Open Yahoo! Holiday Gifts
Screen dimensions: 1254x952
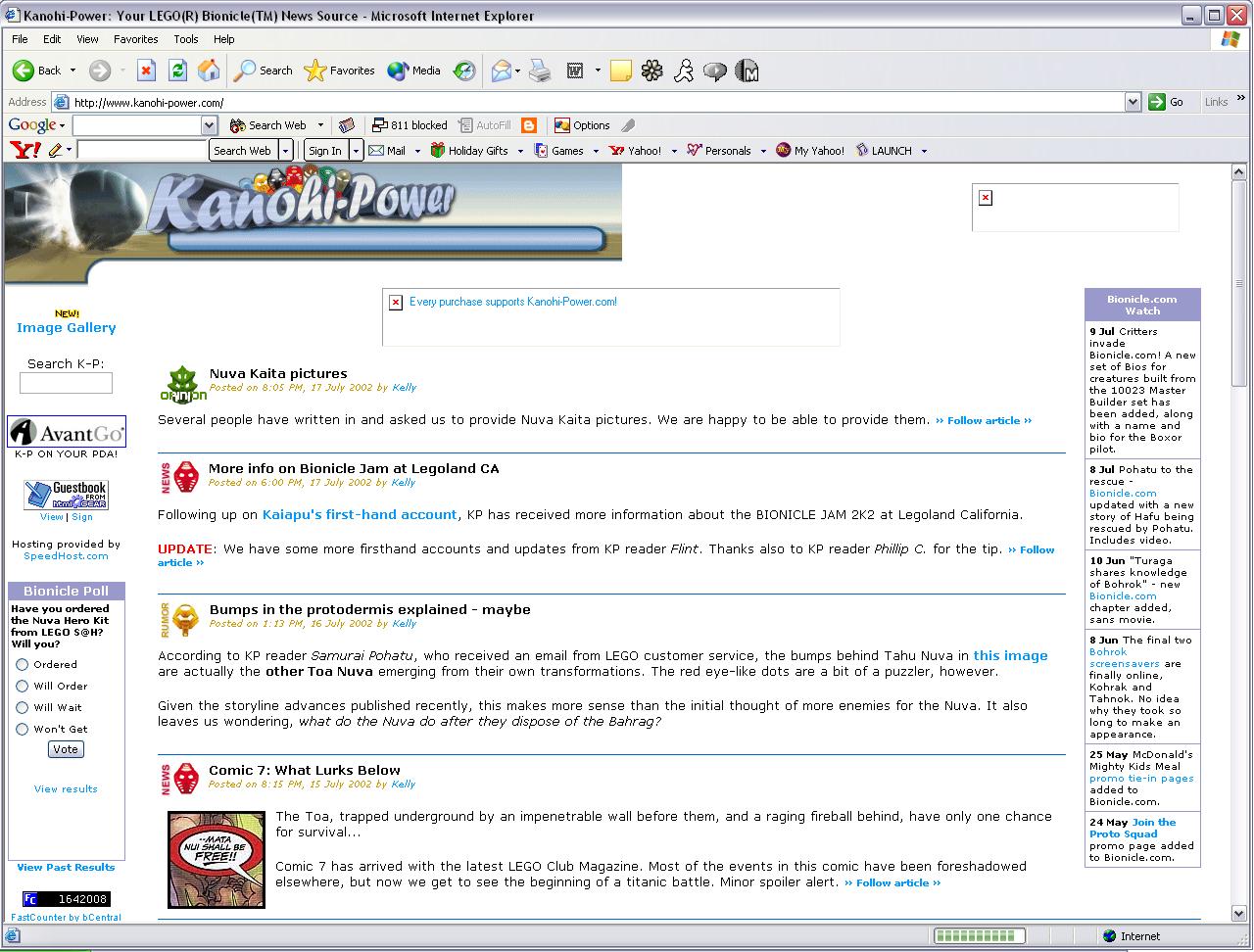point(469,151)
